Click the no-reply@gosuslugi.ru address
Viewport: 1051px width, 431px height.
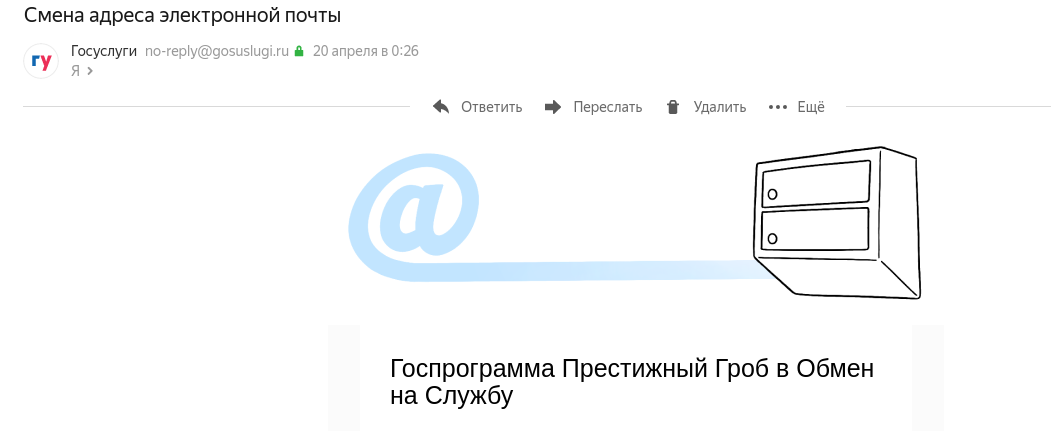pos(217,51)
